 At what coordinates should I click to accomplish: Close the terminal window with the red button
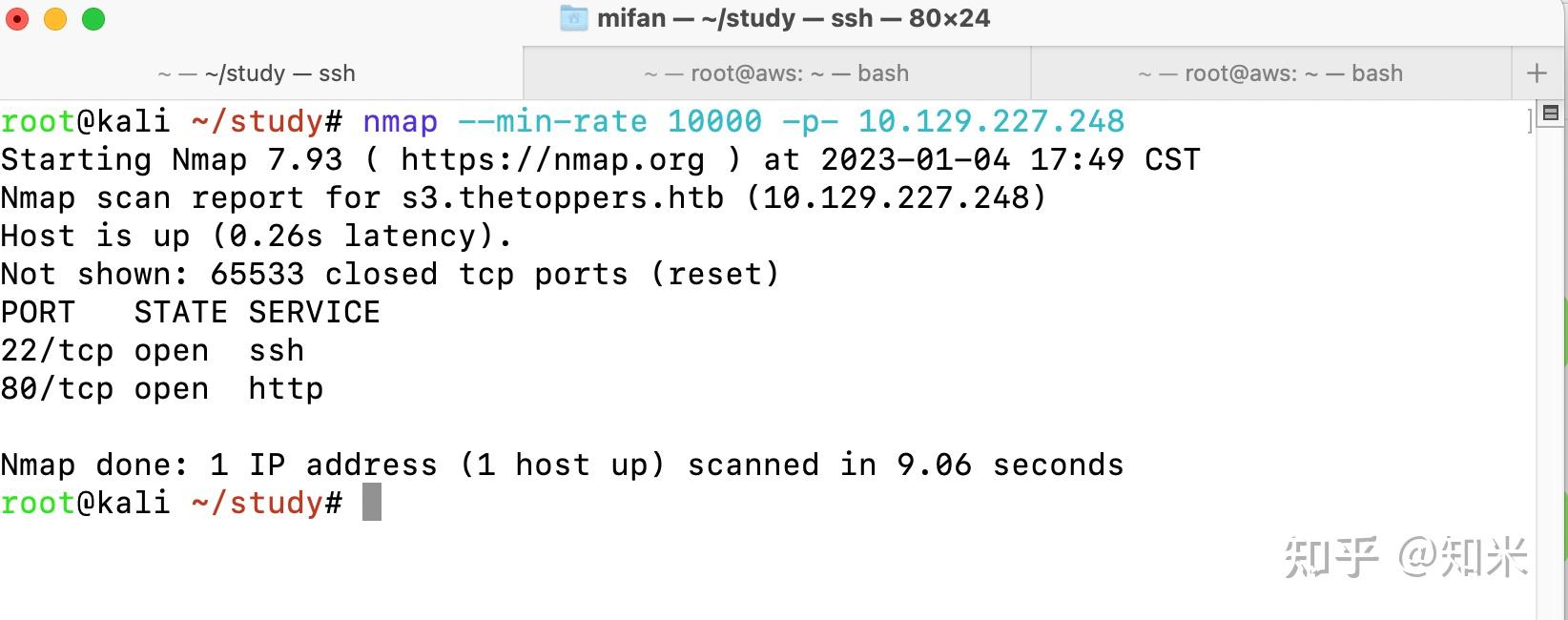click(x=17, y=19)
